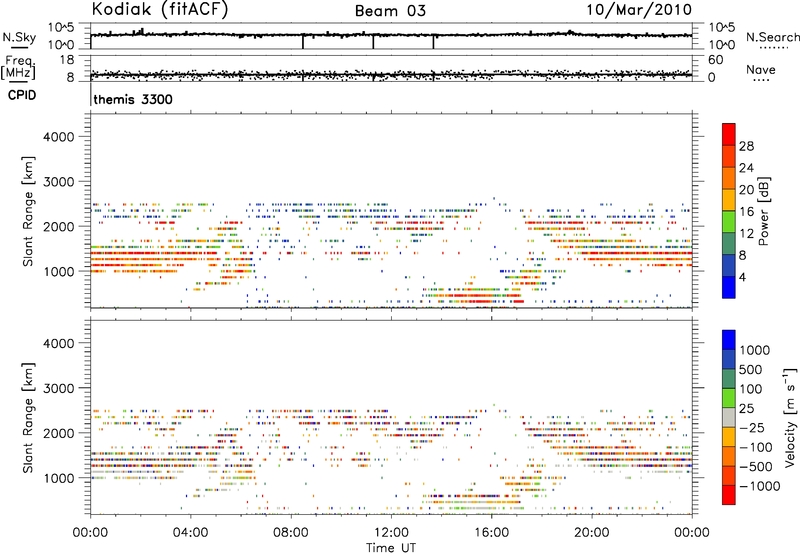800x554 pixels.
Task: Click '4000' on the power plot range axis
Action: click(x=59, y=137)
